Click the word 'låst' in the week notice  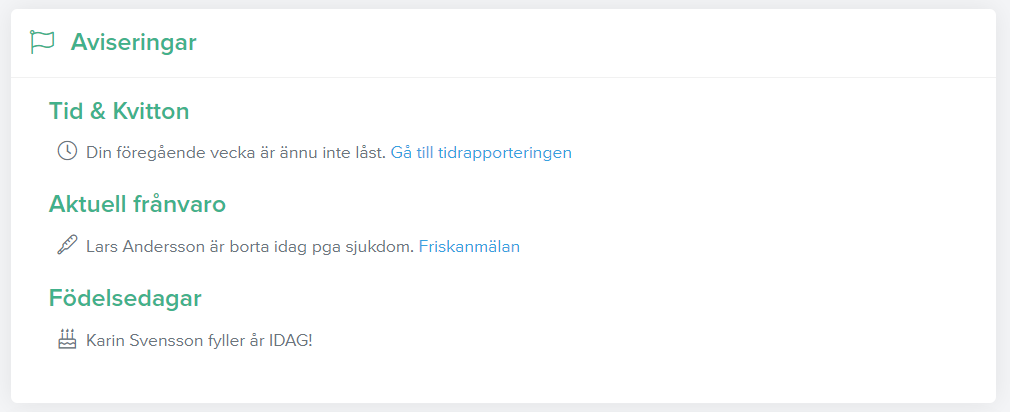coord(369,153)
